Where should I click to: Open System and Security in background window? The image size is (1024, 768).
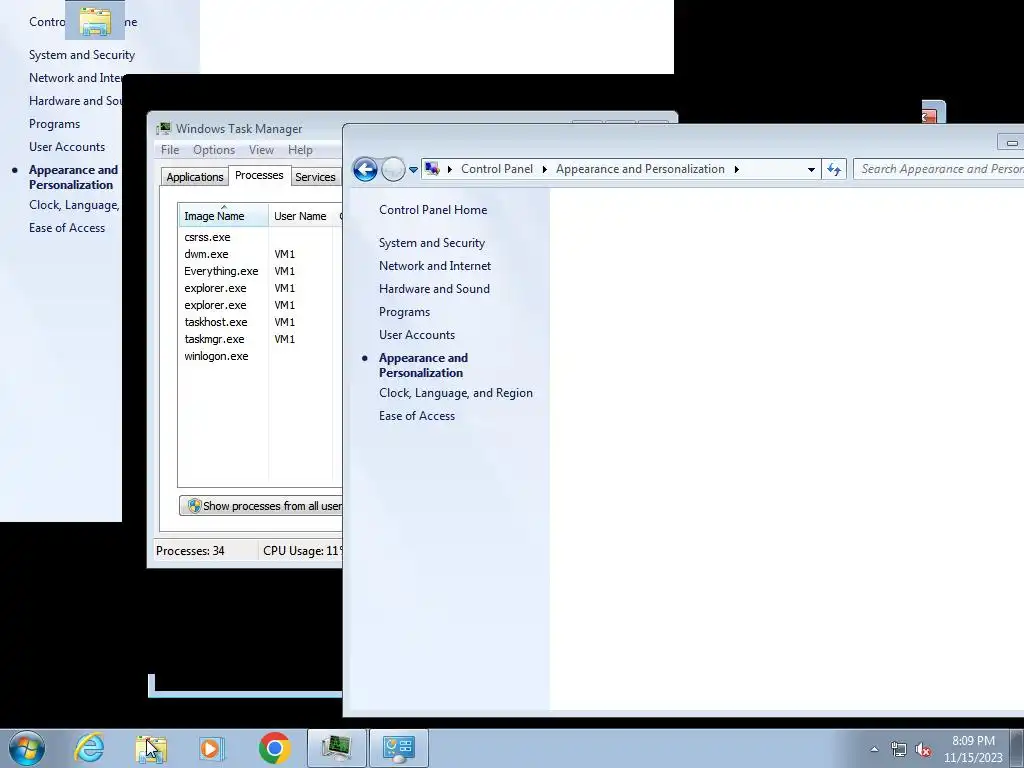[x=82, y=55]
